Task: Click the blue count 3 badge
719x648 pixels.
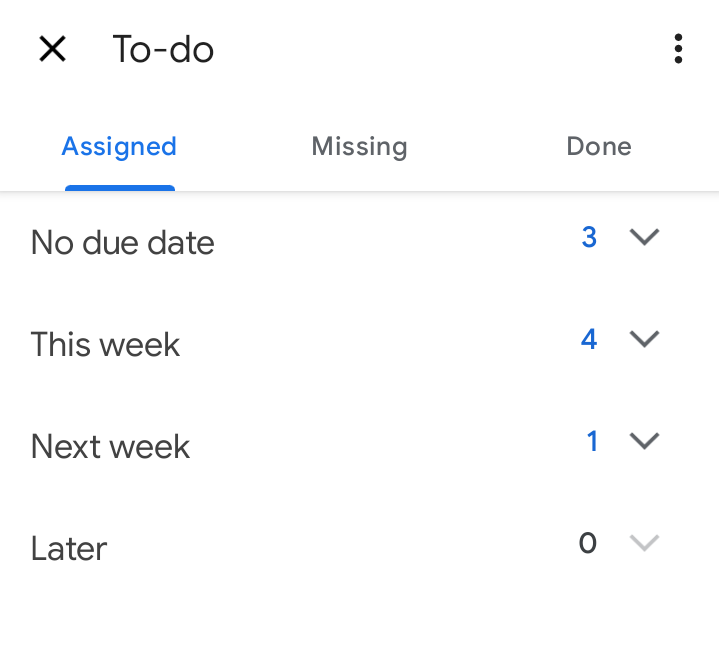Action: point(589,237)
